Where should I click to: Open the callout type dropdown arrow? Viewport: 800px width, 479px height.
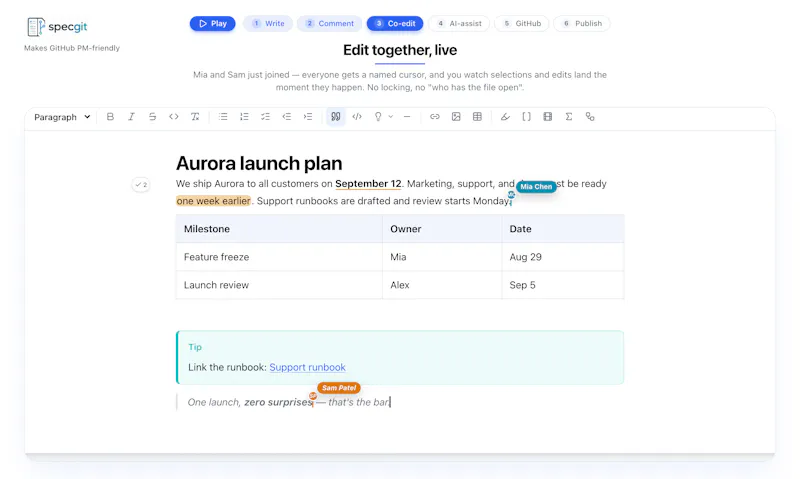click(391, 117)
